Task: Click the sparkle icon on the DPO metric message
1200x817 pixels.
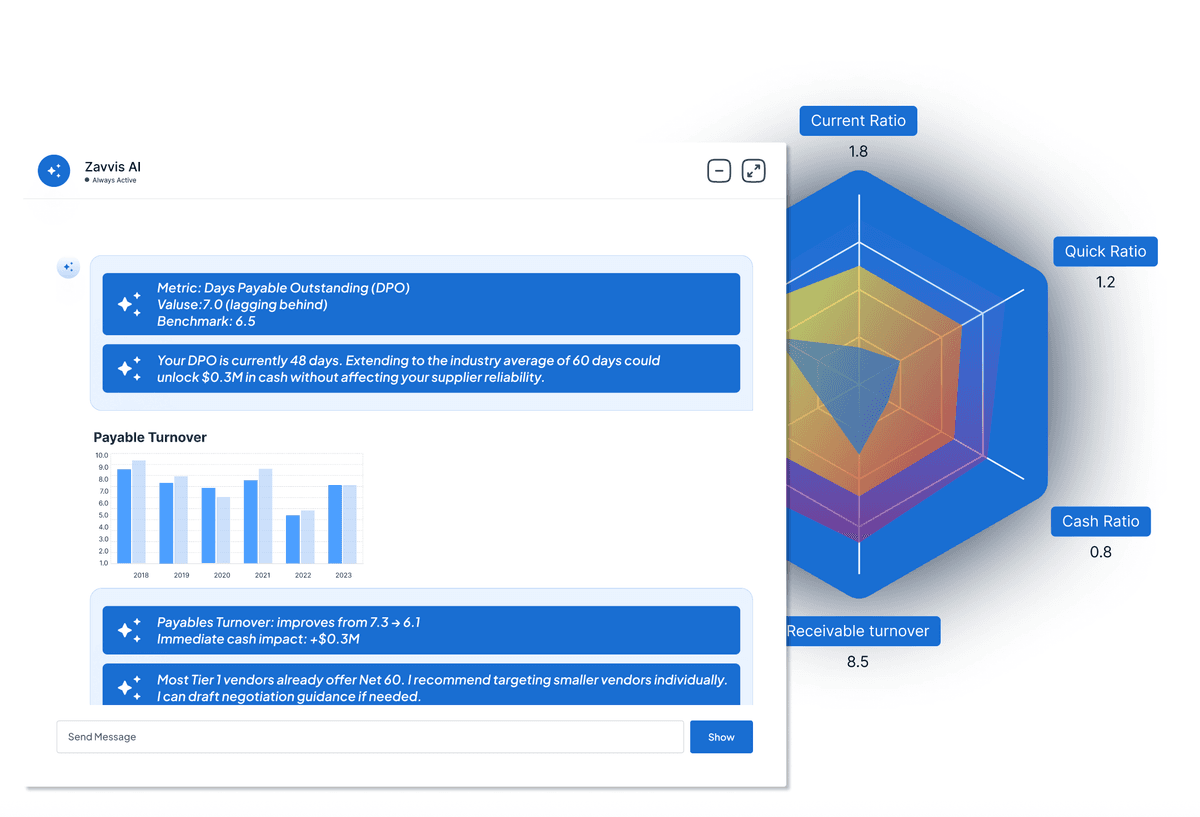Action: click(128, 304)
